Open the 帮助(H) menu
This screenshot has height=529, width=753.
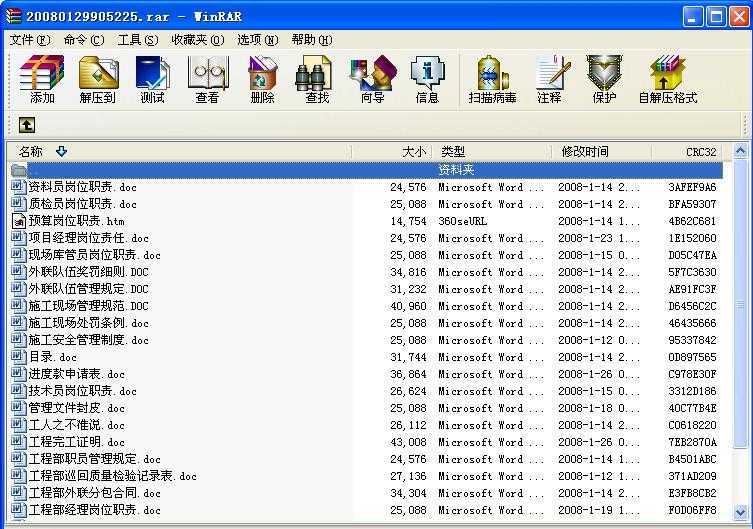(312, 40)
